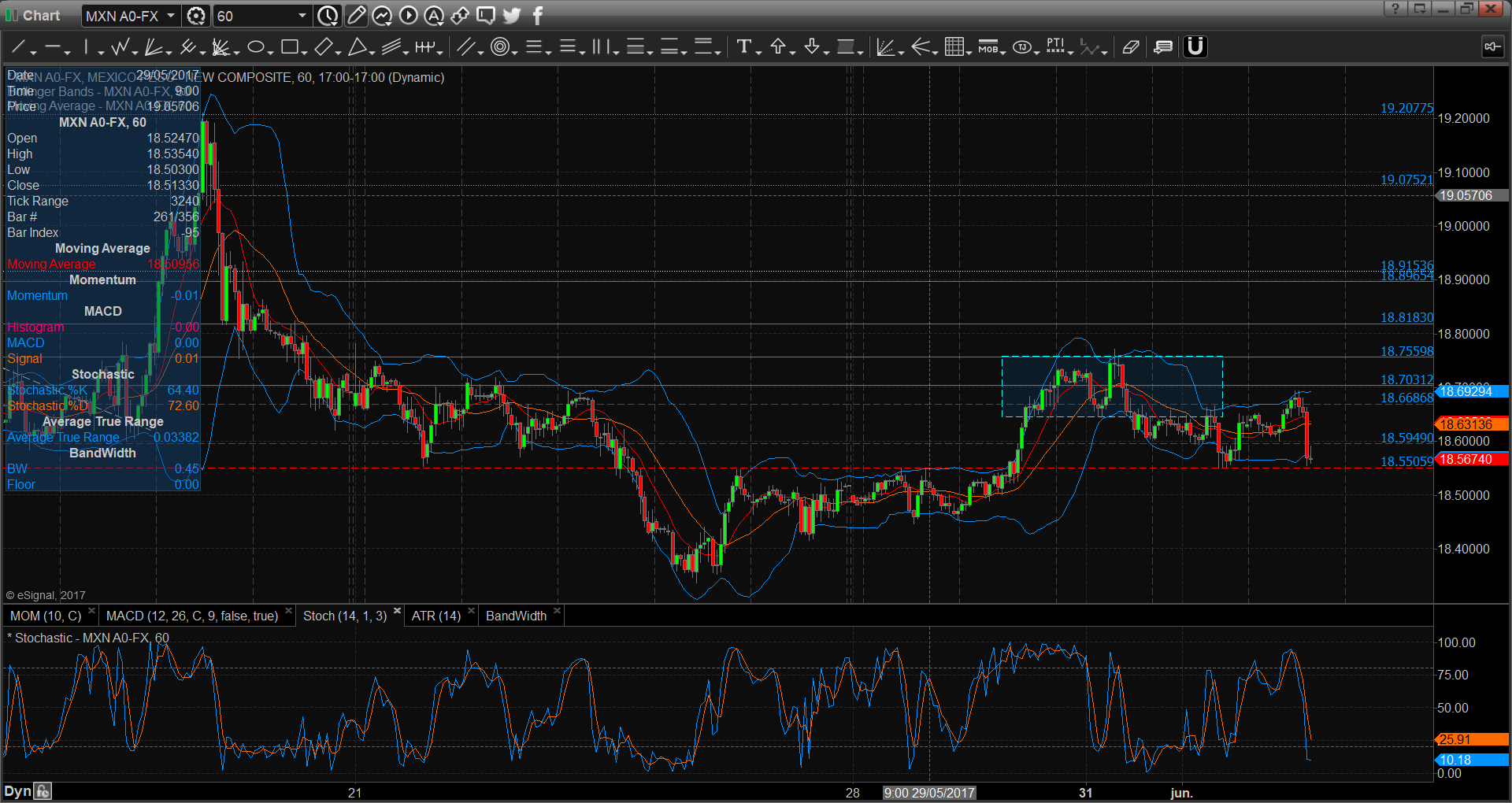
Task: Click the window layout options button
Action: tap(1419, 9)
